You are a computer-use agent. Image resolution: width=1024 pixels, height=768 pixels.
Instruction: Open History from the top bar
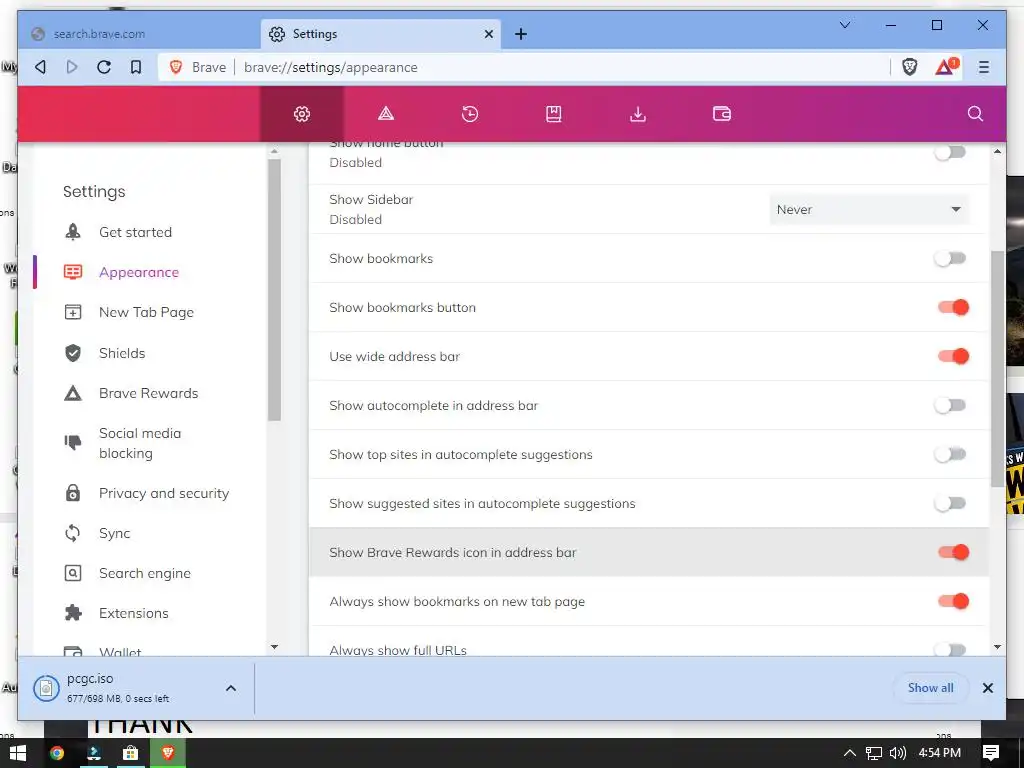point(470,114)
